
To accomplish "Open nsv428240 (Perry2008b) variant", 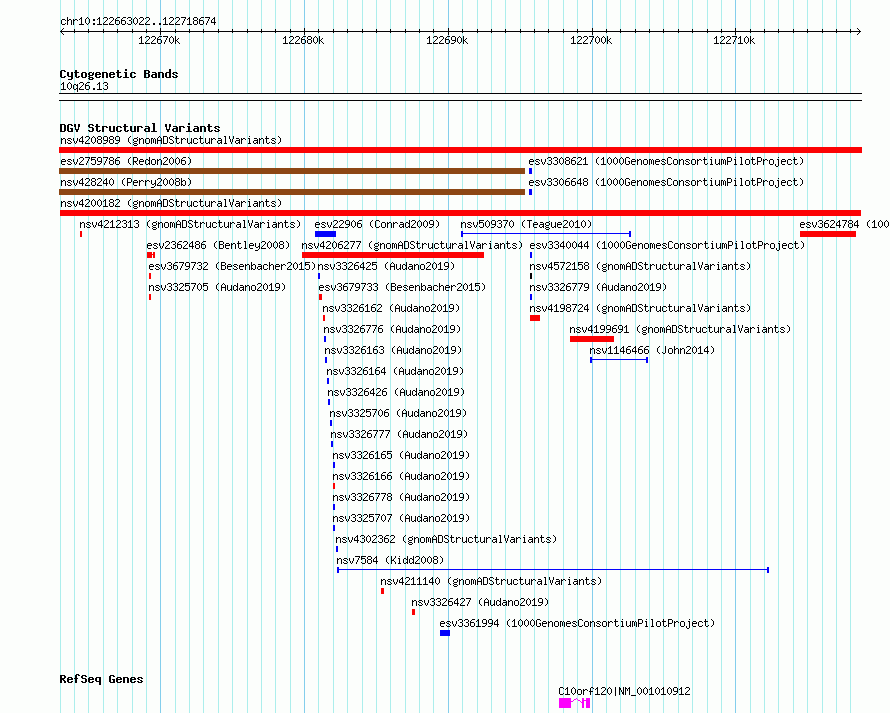I will tap(126, 182).
